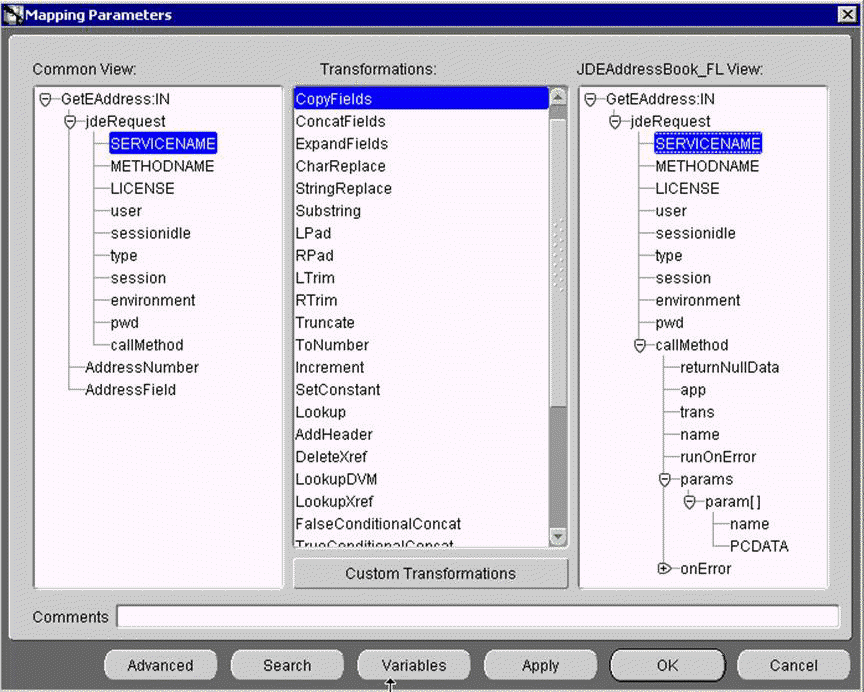
Task: Select session in Common View
Action: (x=138, y=278)
